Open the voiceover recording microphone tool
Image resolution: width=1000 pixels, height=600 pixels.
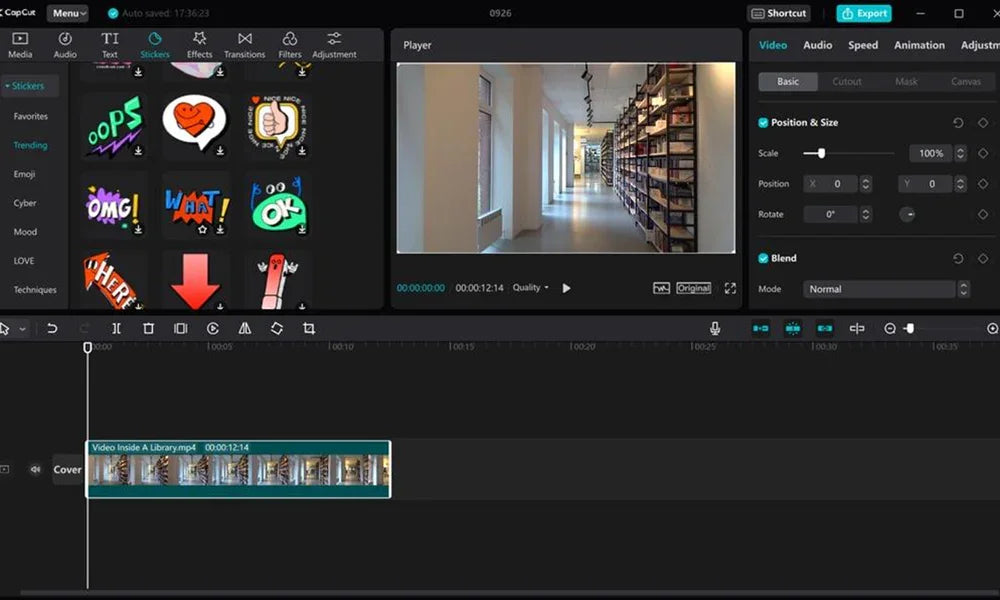[x=714, y=328]
